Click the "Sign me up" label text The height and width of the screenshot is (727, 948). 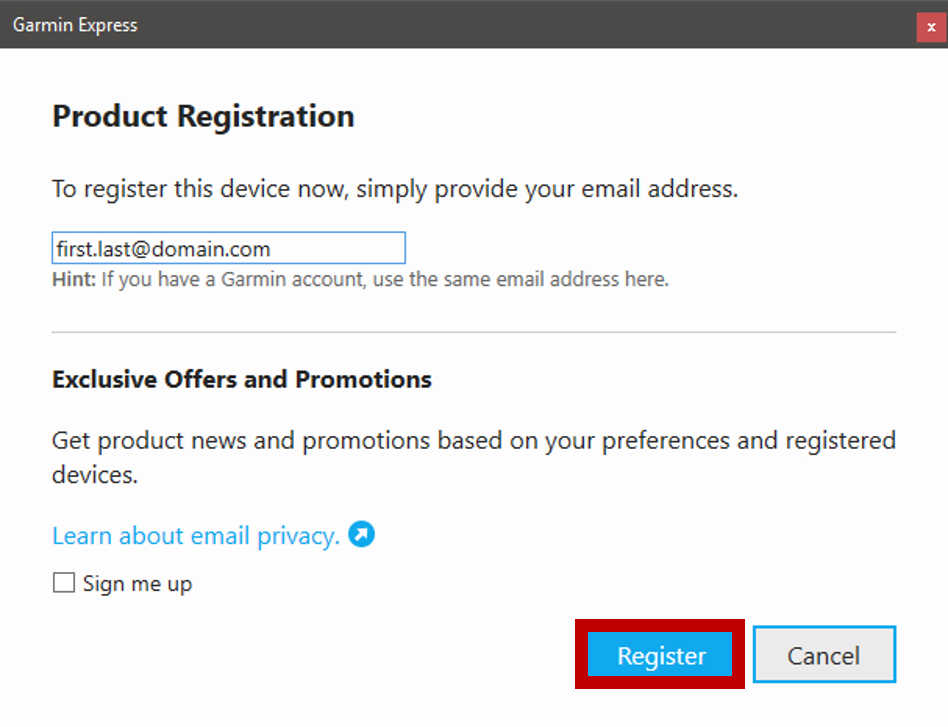[137, 584]
